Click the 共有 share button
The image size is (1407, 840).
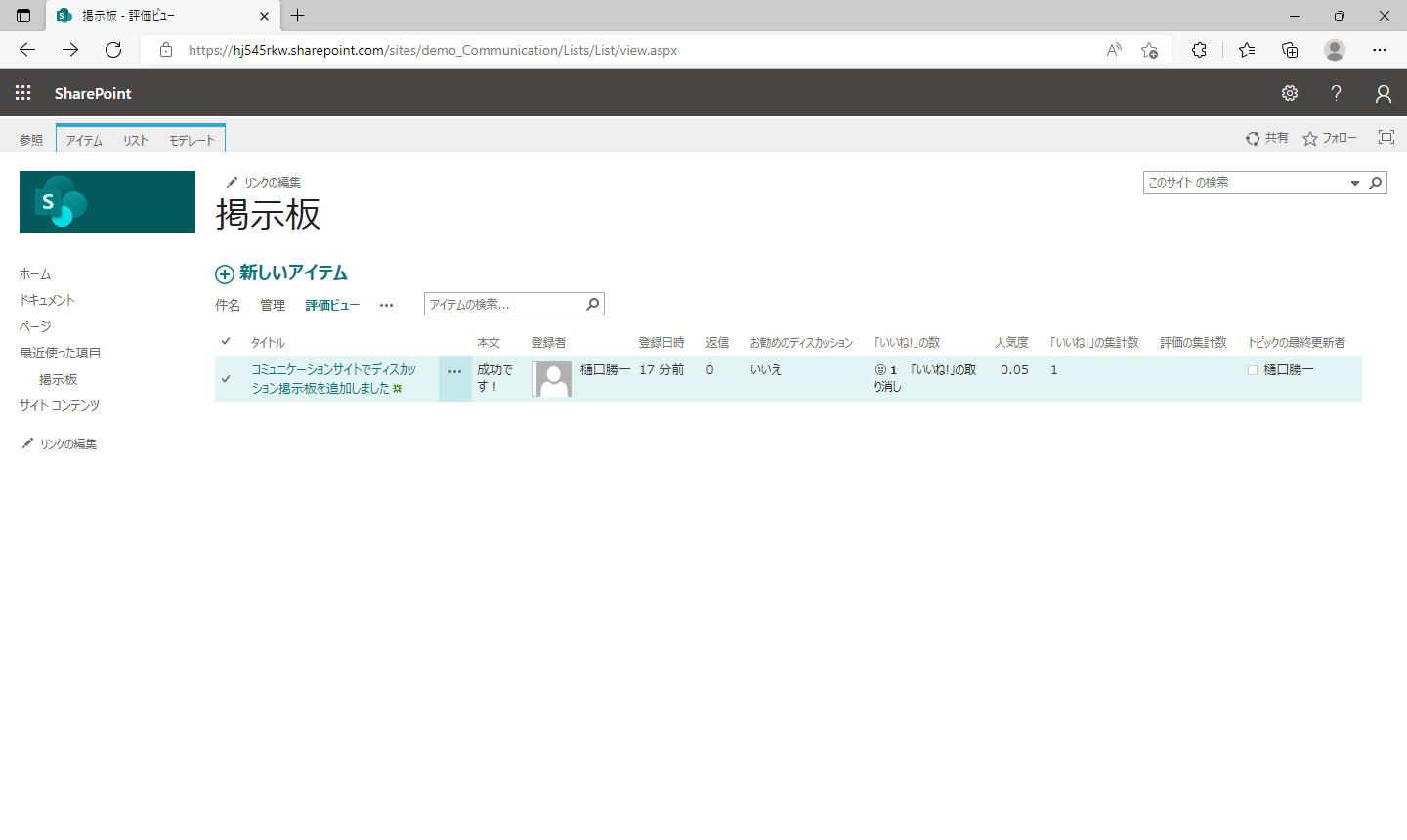(x=1267, y=138)
